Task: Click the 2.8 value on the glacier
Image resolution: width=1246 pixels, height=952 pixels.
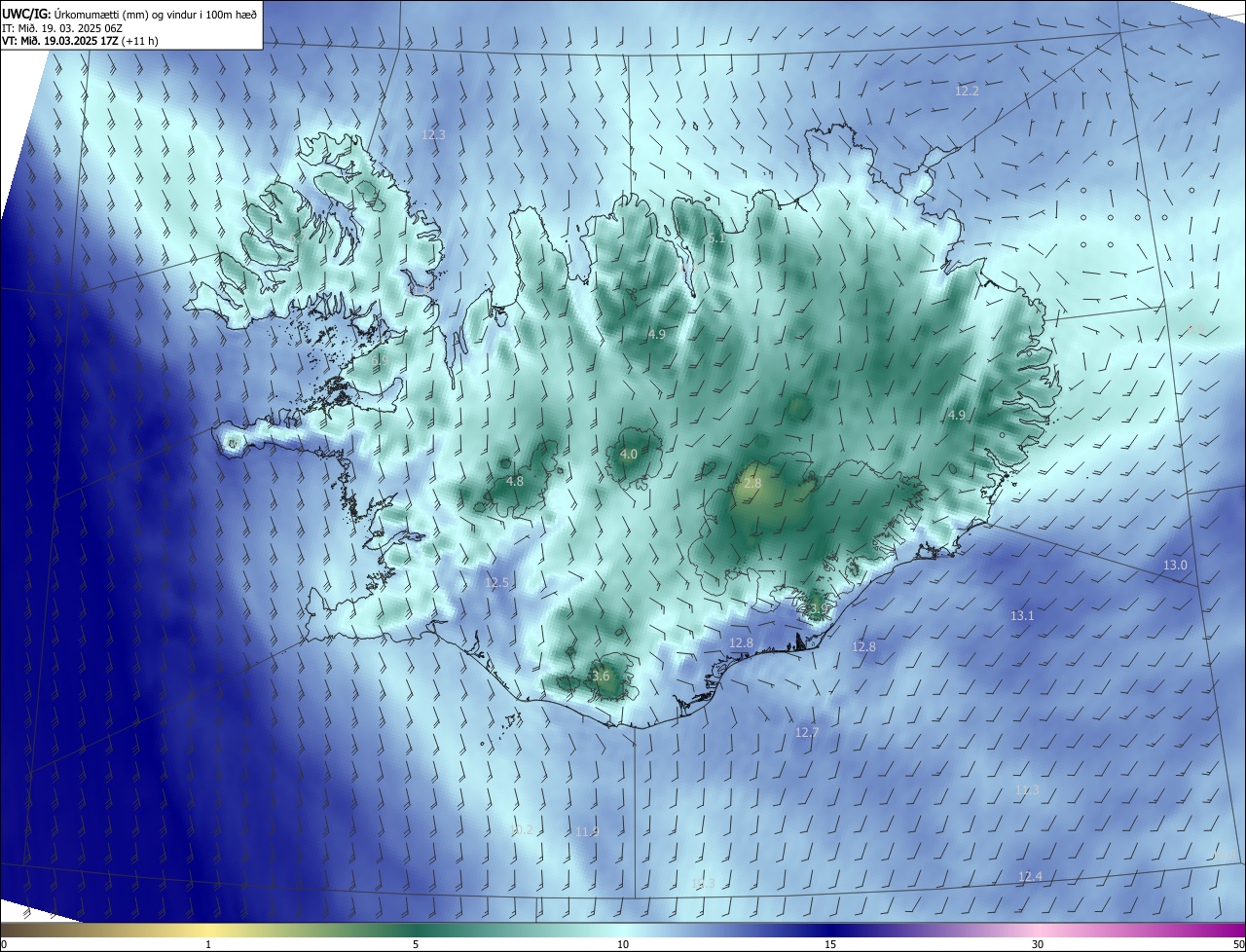Action: point(752,484)
